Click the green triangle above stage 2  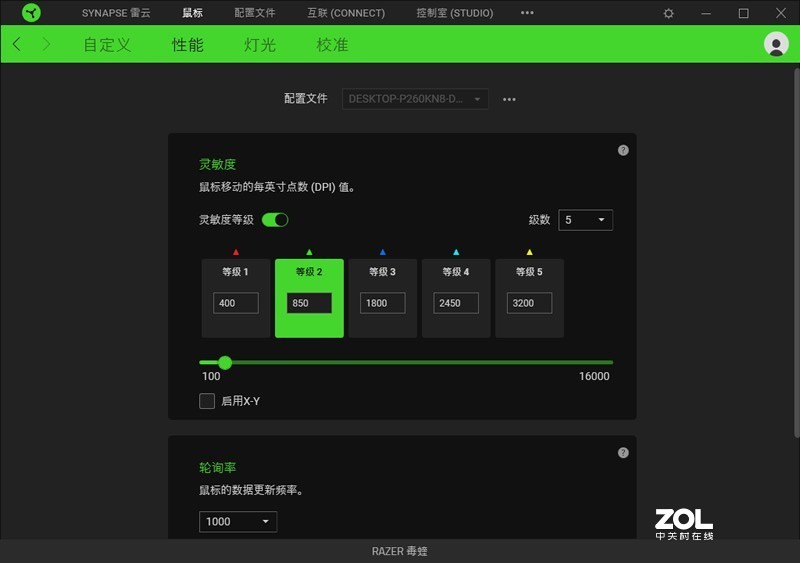pyautogui.click(x=309, y=252)
